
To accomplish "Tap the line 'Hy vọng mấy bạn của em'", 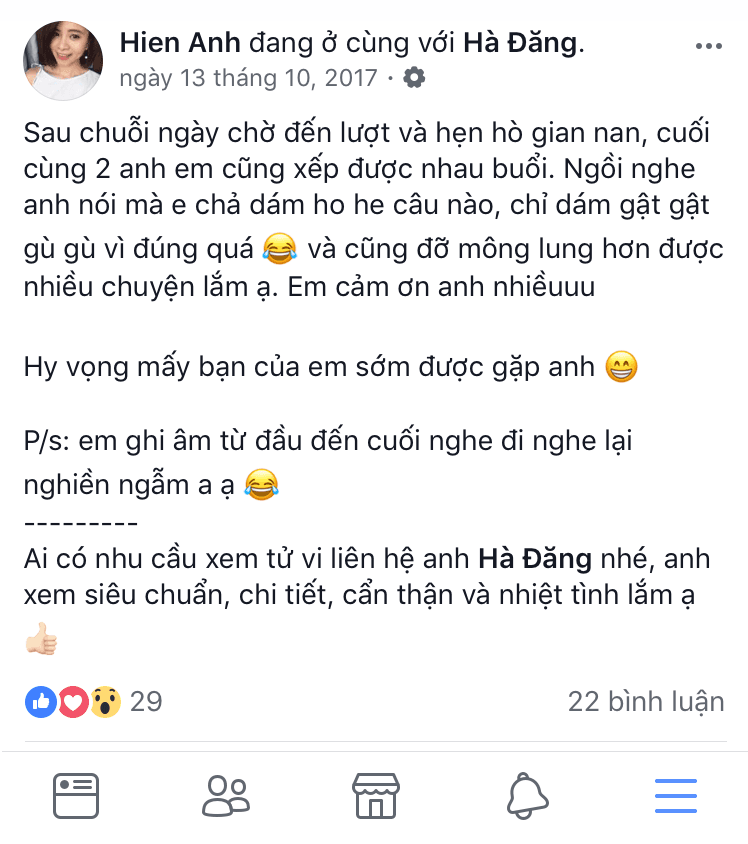I will [x=330, y=367].
